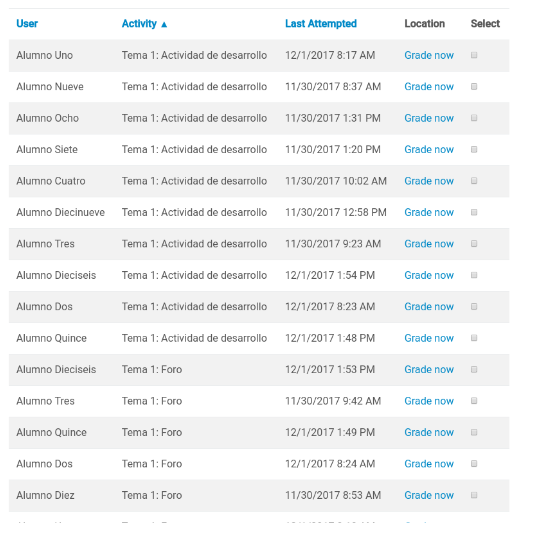
Task: Sort the table by User column
Action: pyautogui.click(x=27, y=23)
